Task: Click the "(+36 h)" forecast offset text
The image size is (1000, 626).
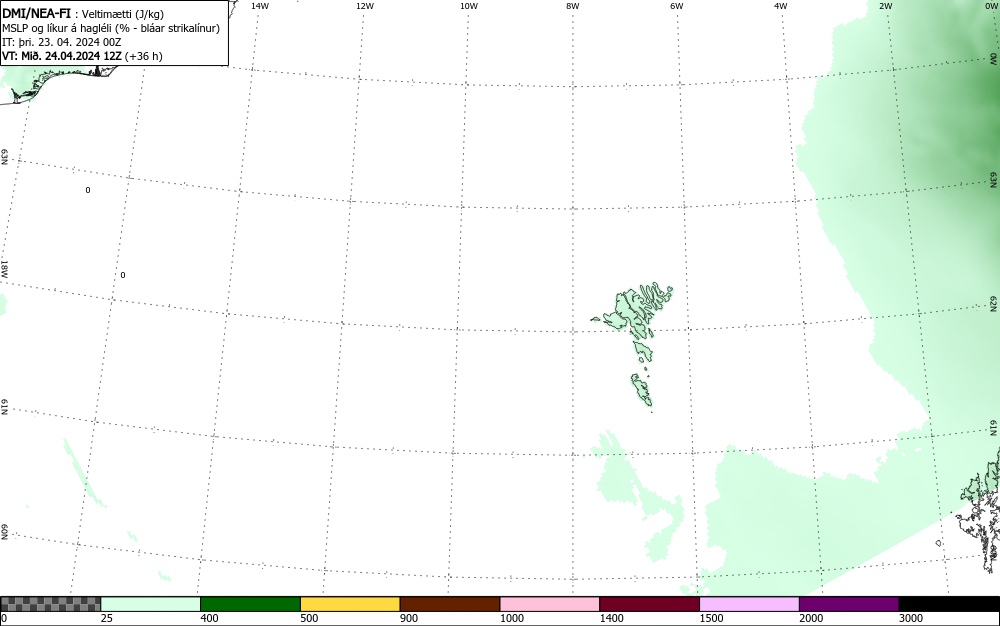Action: pyautogui.click(x=144, y=56)
